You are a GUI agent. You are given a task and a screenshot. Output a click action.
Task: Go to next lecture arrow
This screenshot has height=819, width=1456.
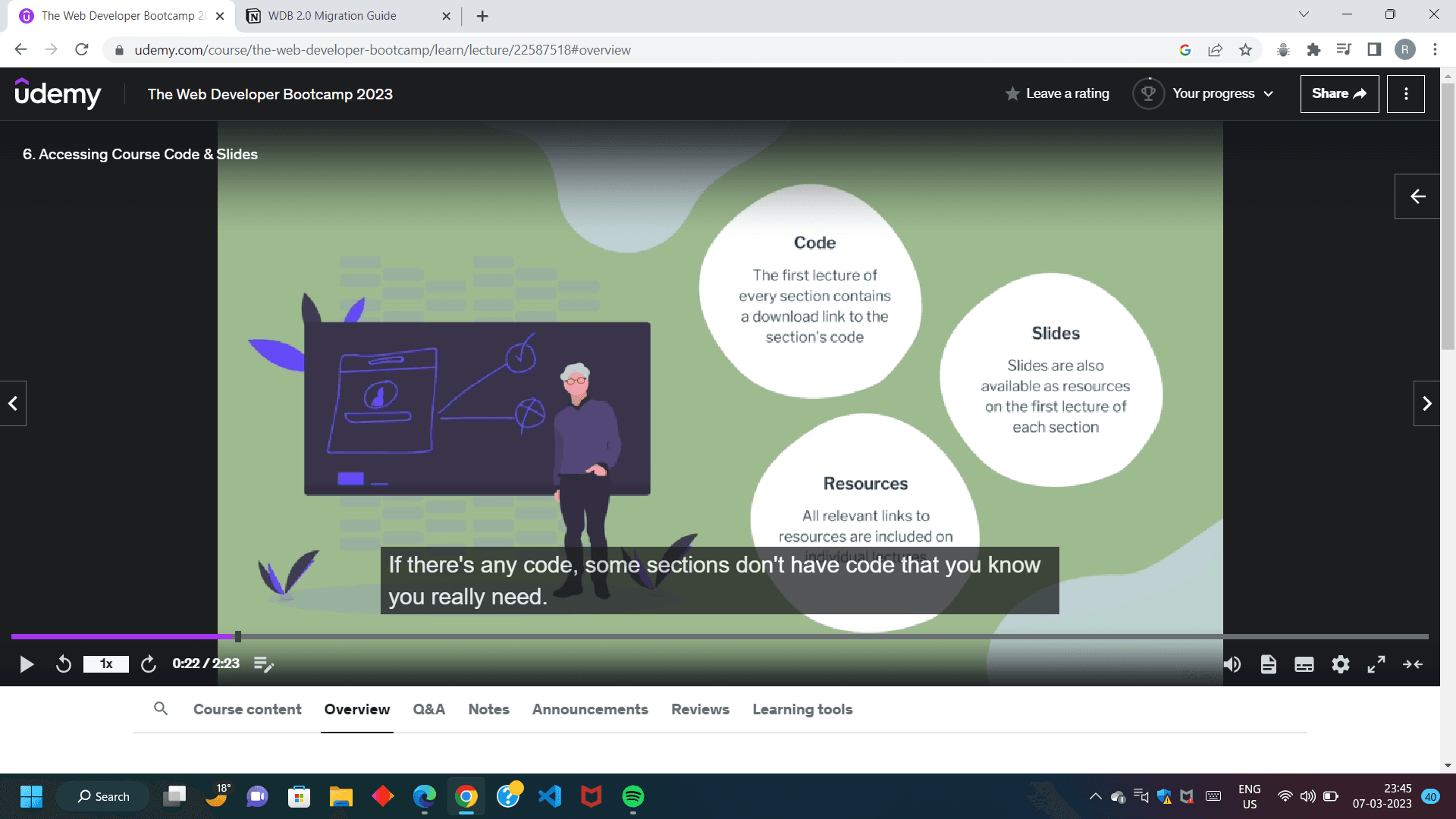[x=1426, y=403]
